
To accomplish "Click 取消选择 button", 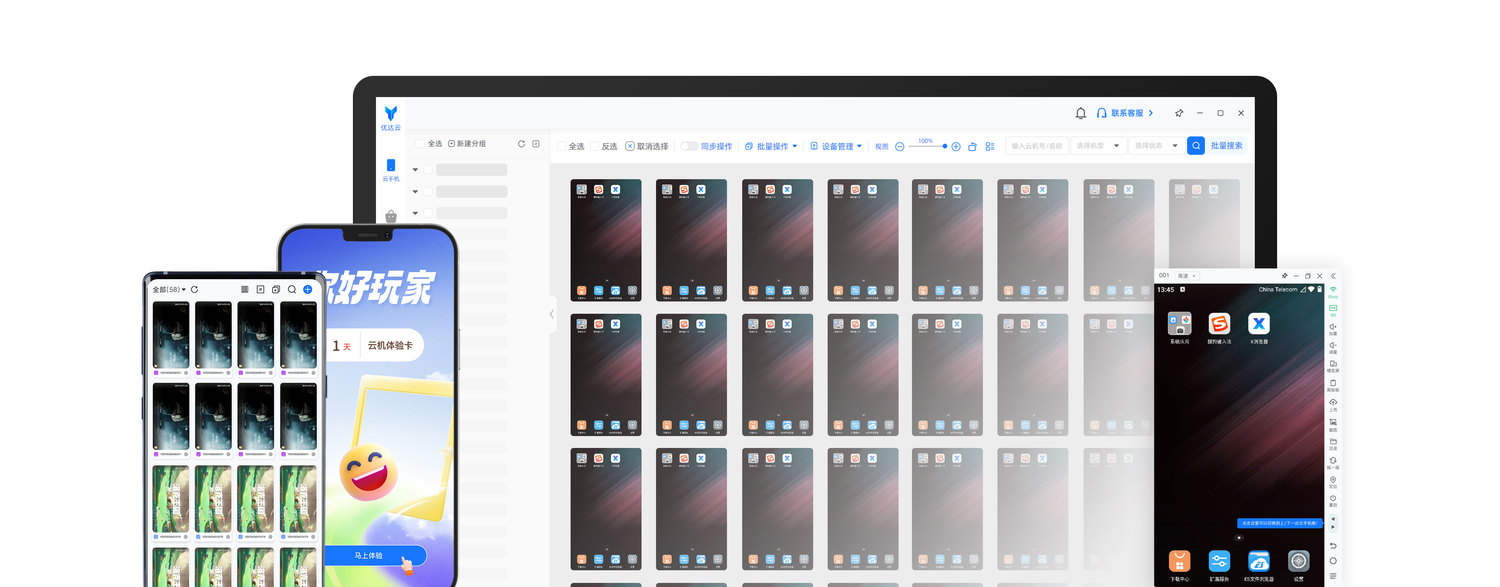I will pyautogui.click(x=647, y=146).
